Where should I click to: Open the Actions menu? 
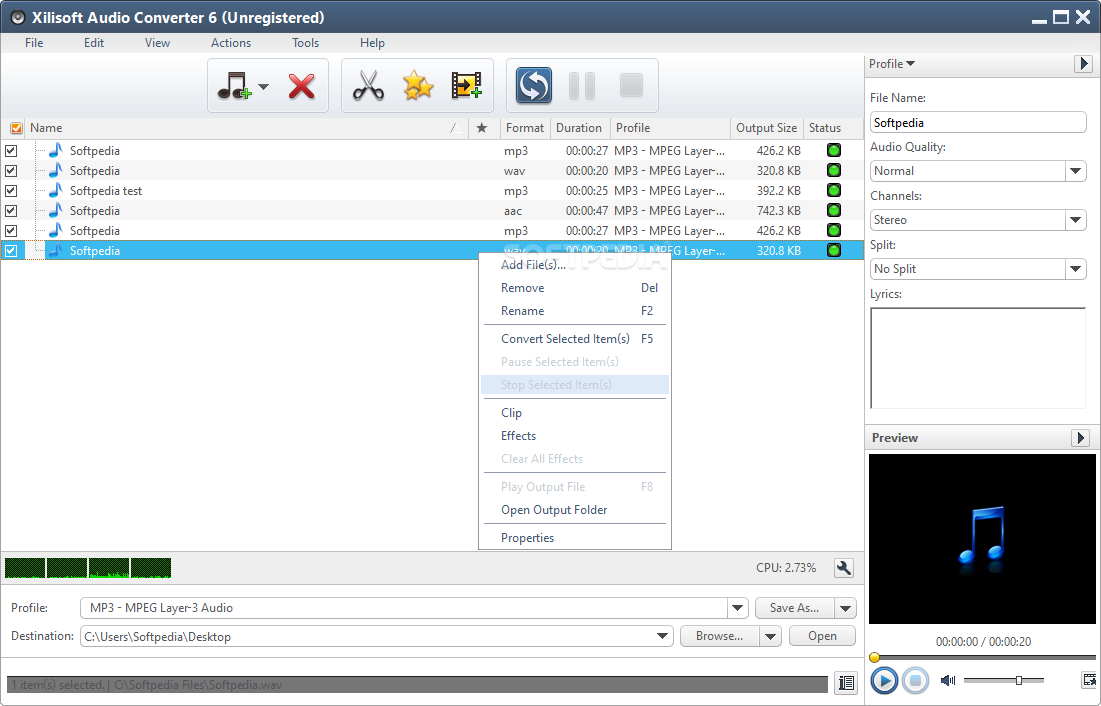tap(231, 43)
